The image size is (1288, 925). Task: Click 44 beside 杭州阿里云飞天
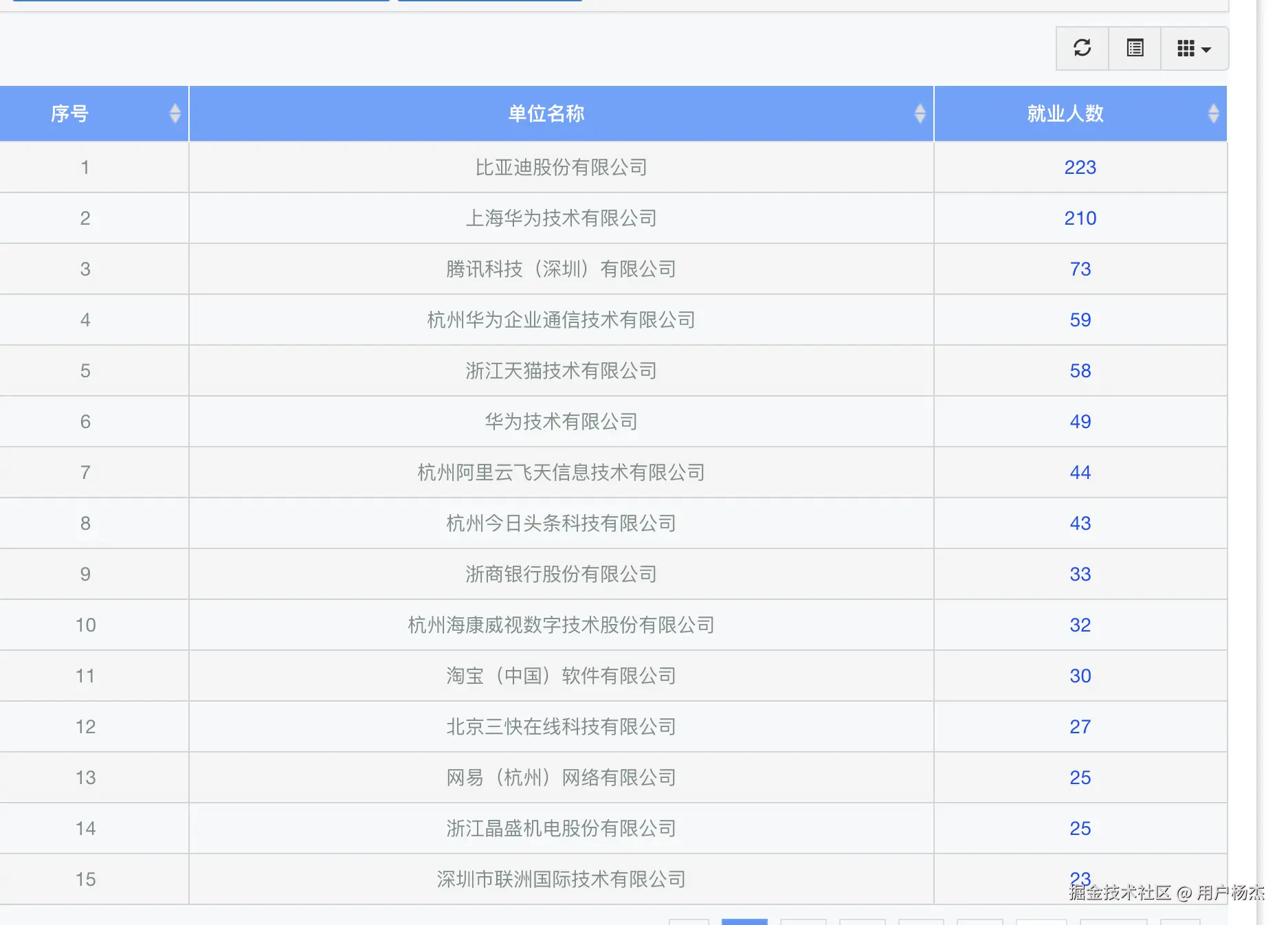pos(1080,472)
